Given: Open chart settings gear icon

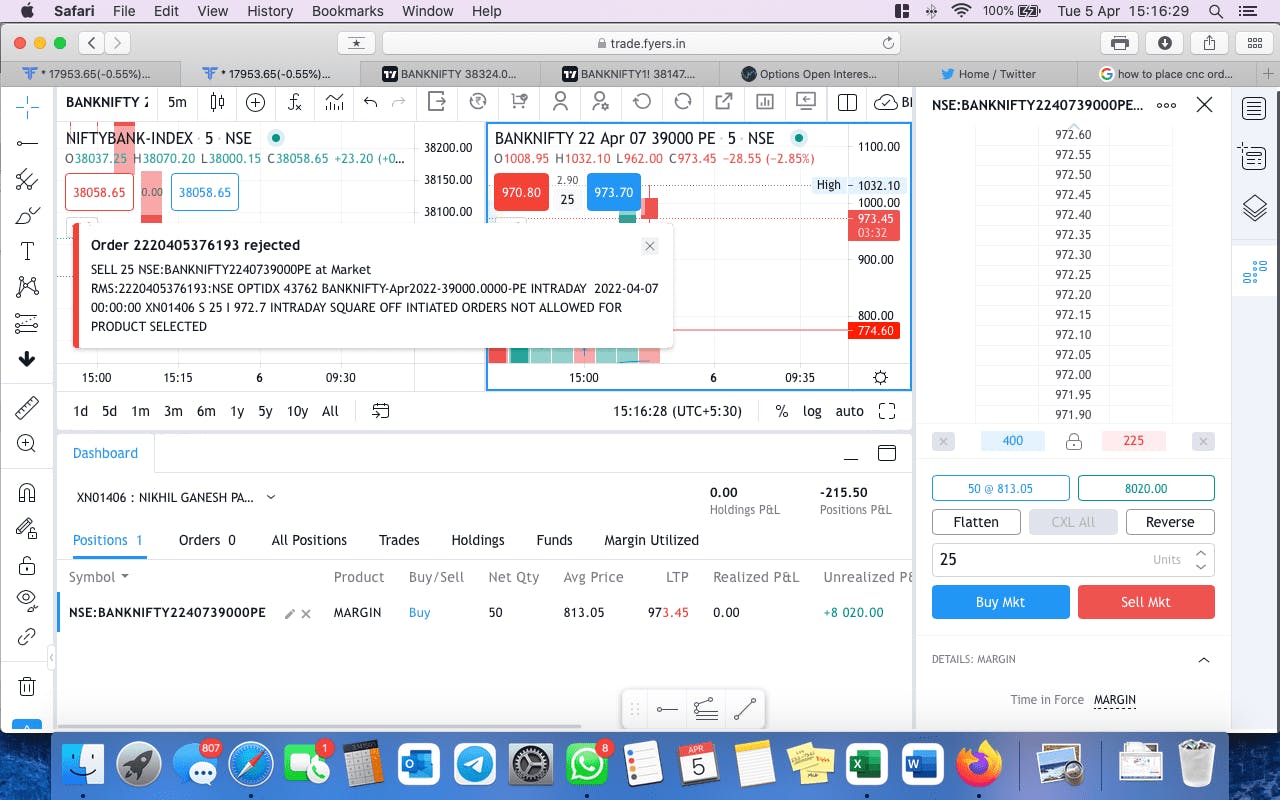Looking at the screenshot, I should point(880,377).
